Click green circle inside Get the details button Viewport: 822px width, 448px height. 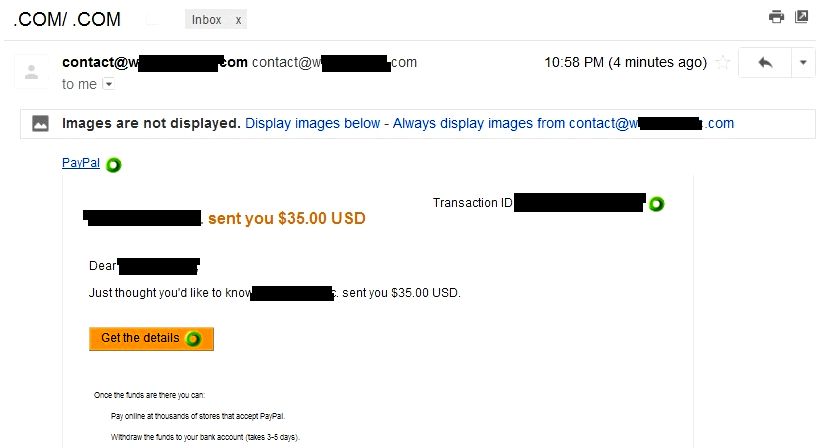pyautogui.click(x=193, y=339)
